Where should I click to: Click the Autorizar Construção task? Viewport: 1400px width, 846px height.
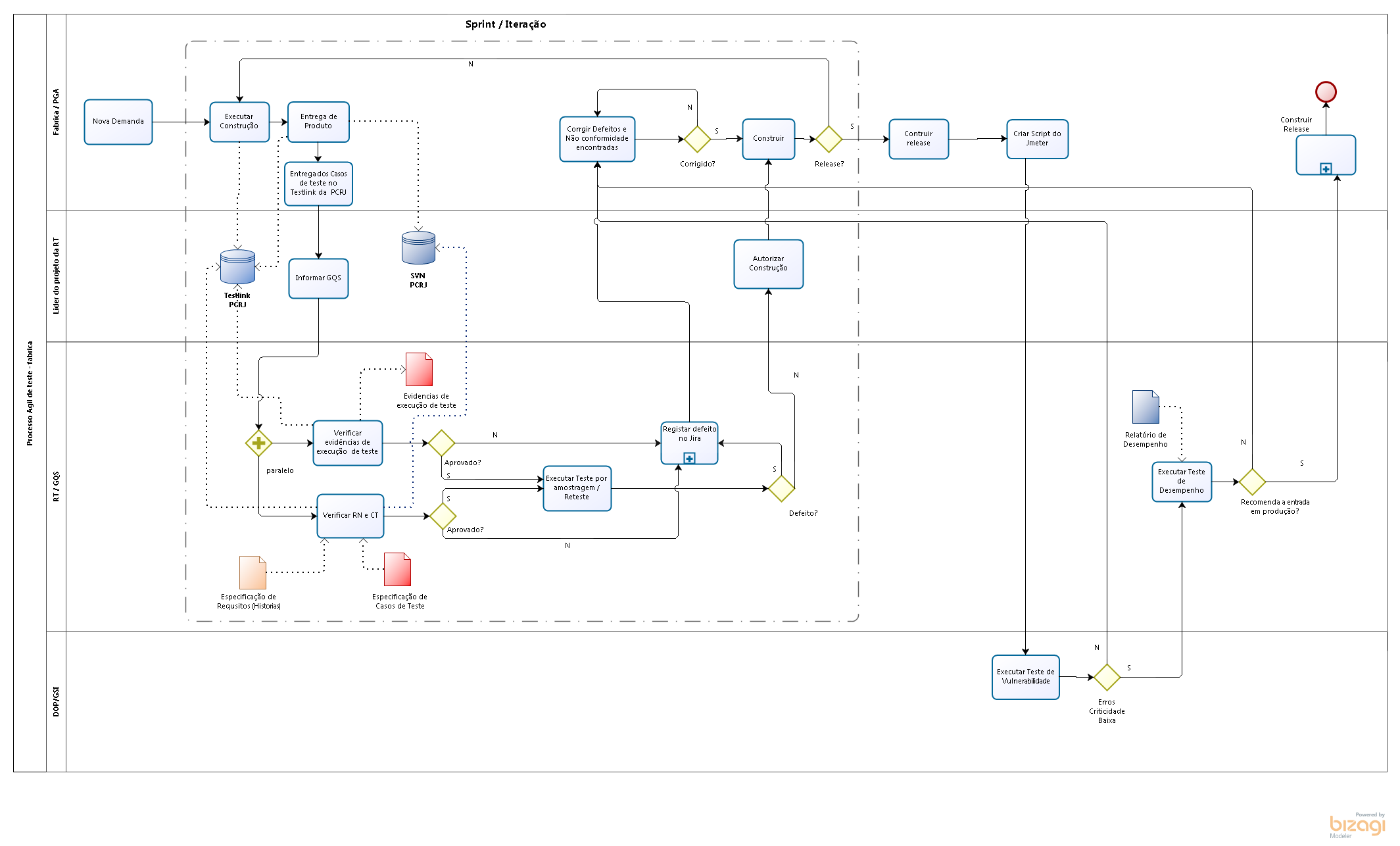point(768,264)
